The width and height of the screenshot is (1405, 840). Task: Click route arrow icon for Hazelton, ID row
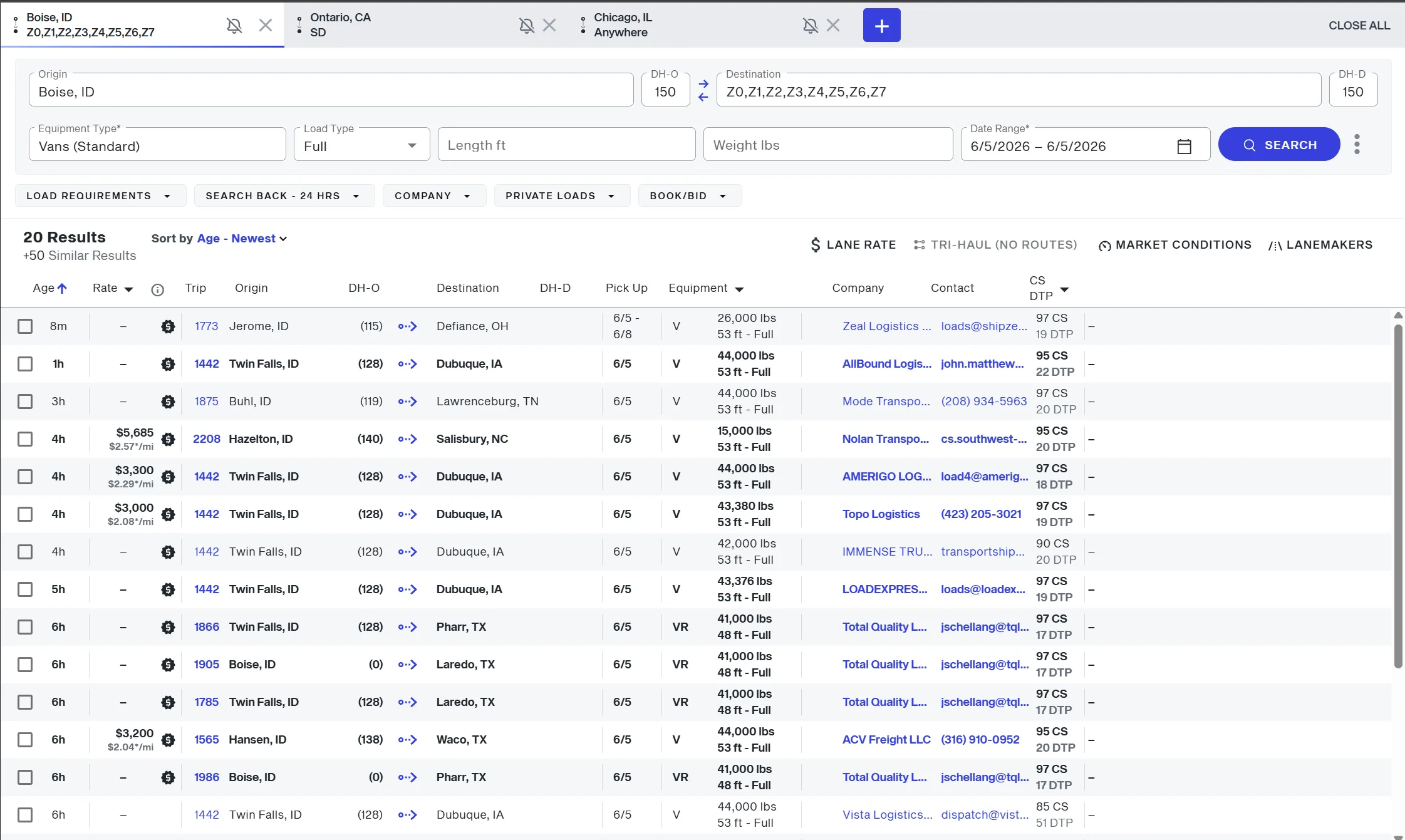pos(408,439)
